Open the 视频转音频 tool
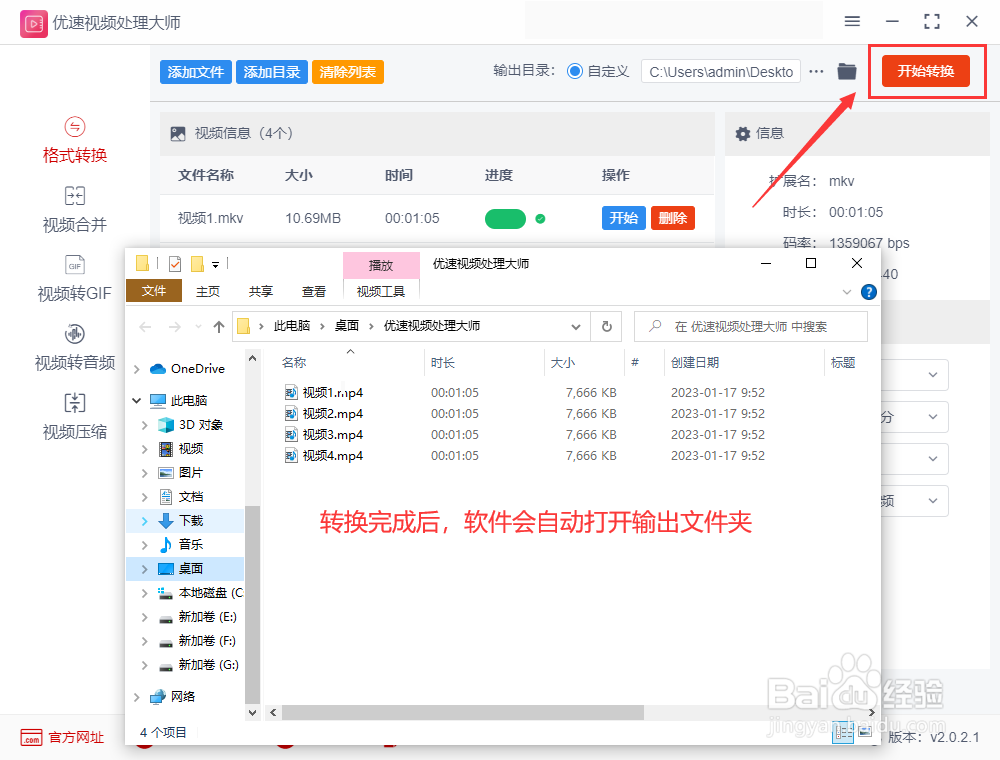The height and width of the screenshot is (760, 1000). click(x=74, y=348)
